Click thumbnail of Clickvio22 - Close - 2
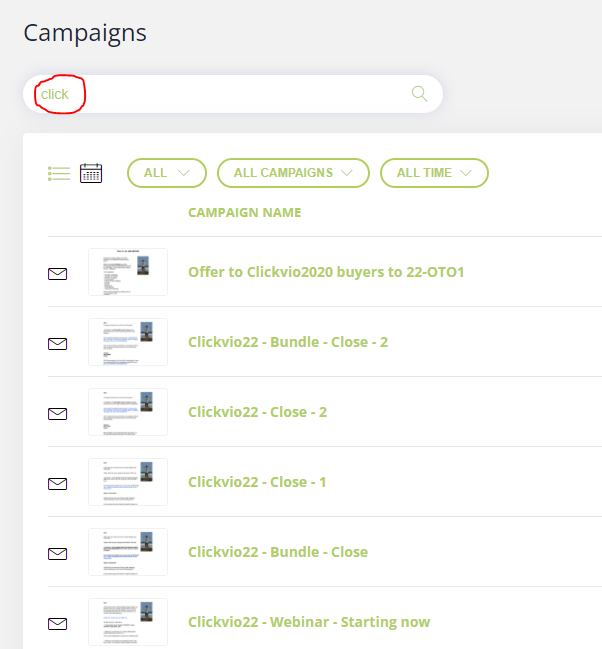Viewport: 602px width, 649px height. [x=128, y=412]
